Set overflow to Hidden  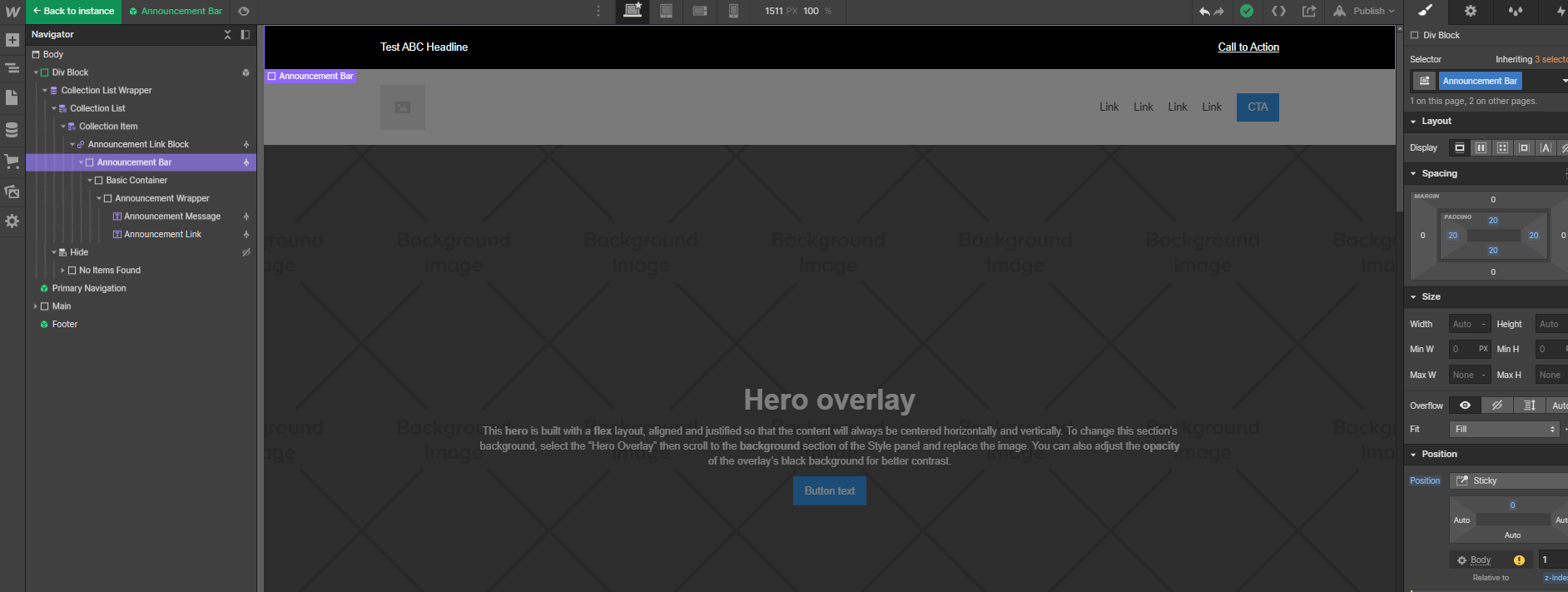pyautogui.click(x=1496, y=405)
